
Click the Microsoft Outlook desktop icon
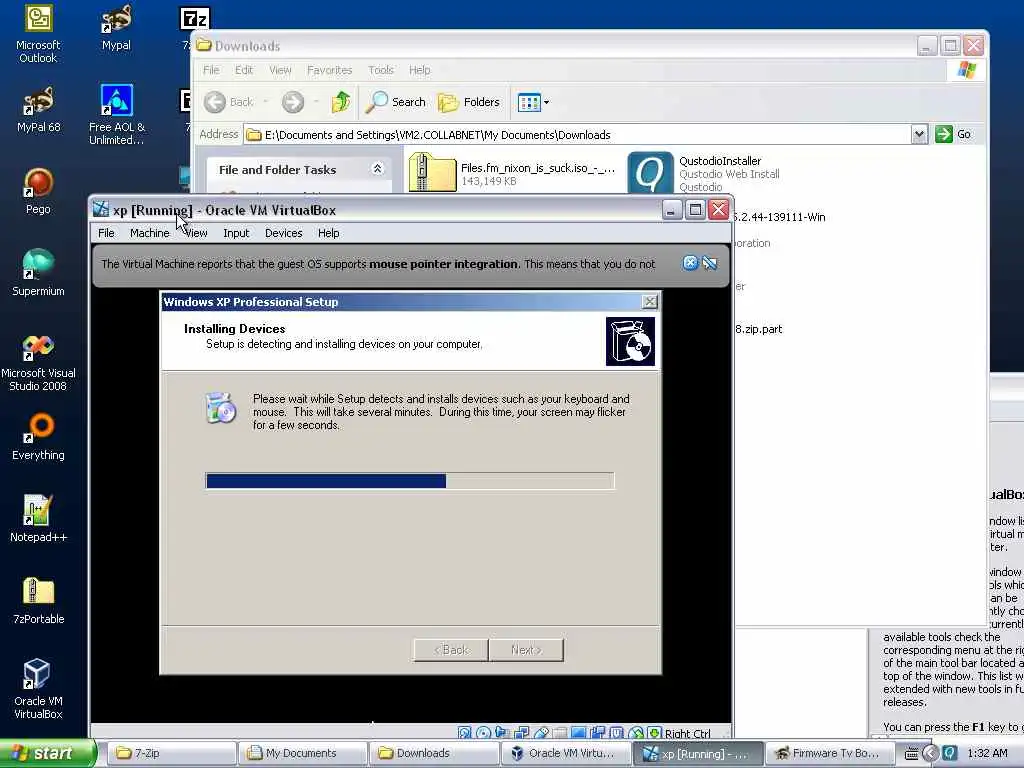pos(38,34)
